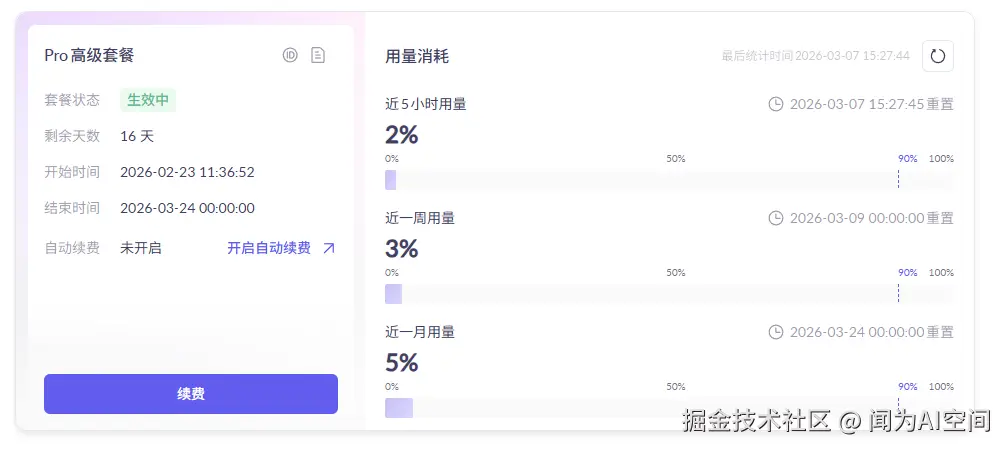Click the arrow icon after 开启自动续费
The width and height of the screenshot is (1007, 450).
click(x=329, y=248)
